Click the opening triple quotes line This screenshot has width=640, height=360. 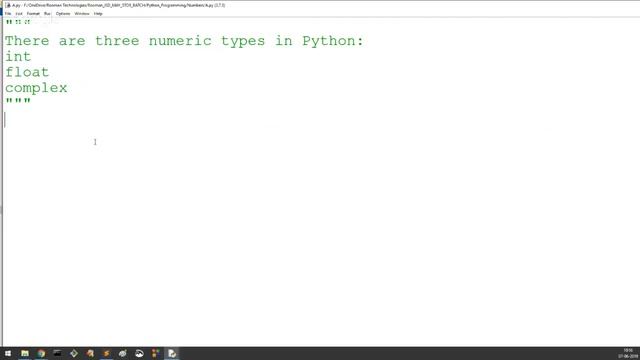pyautogui.click(x=18, y=22)
